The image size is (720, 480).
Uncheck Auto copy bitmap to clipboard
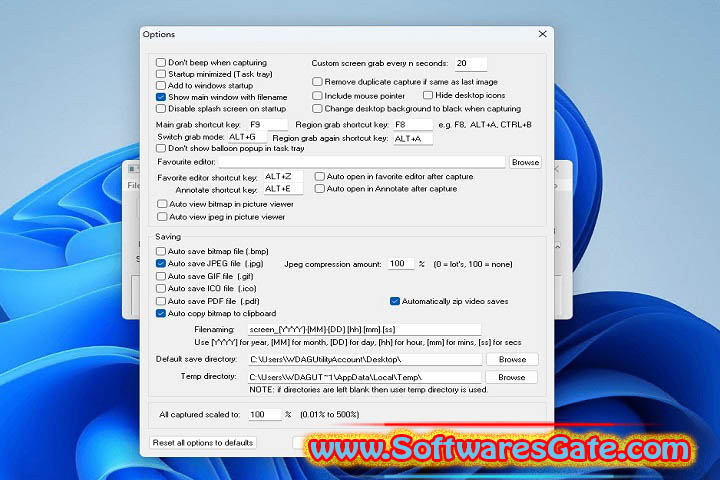161,313
